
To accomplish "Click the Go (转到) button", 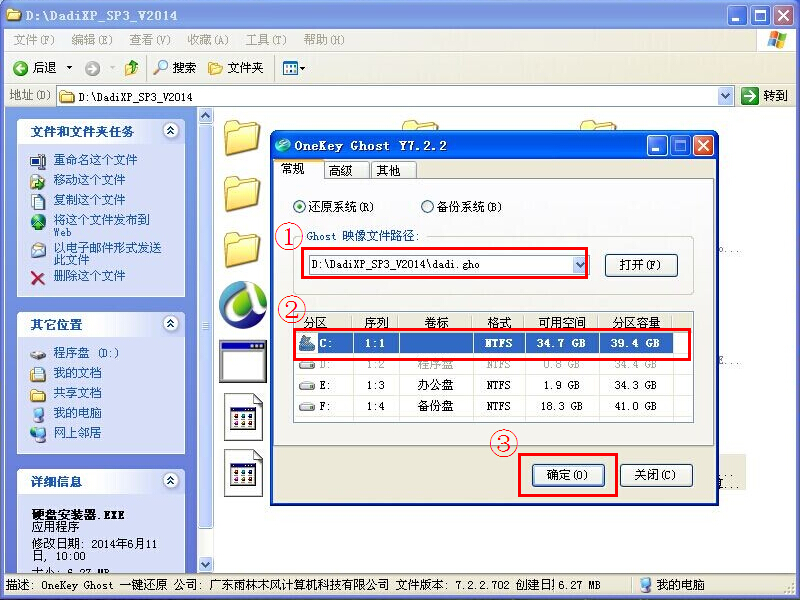I will (x=764, y=95).
